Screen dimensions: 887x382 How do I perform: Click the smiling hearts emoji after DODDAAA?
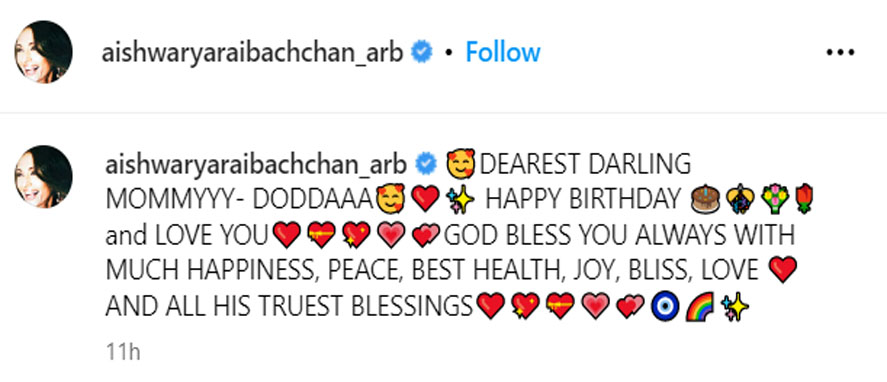[390, 199]
